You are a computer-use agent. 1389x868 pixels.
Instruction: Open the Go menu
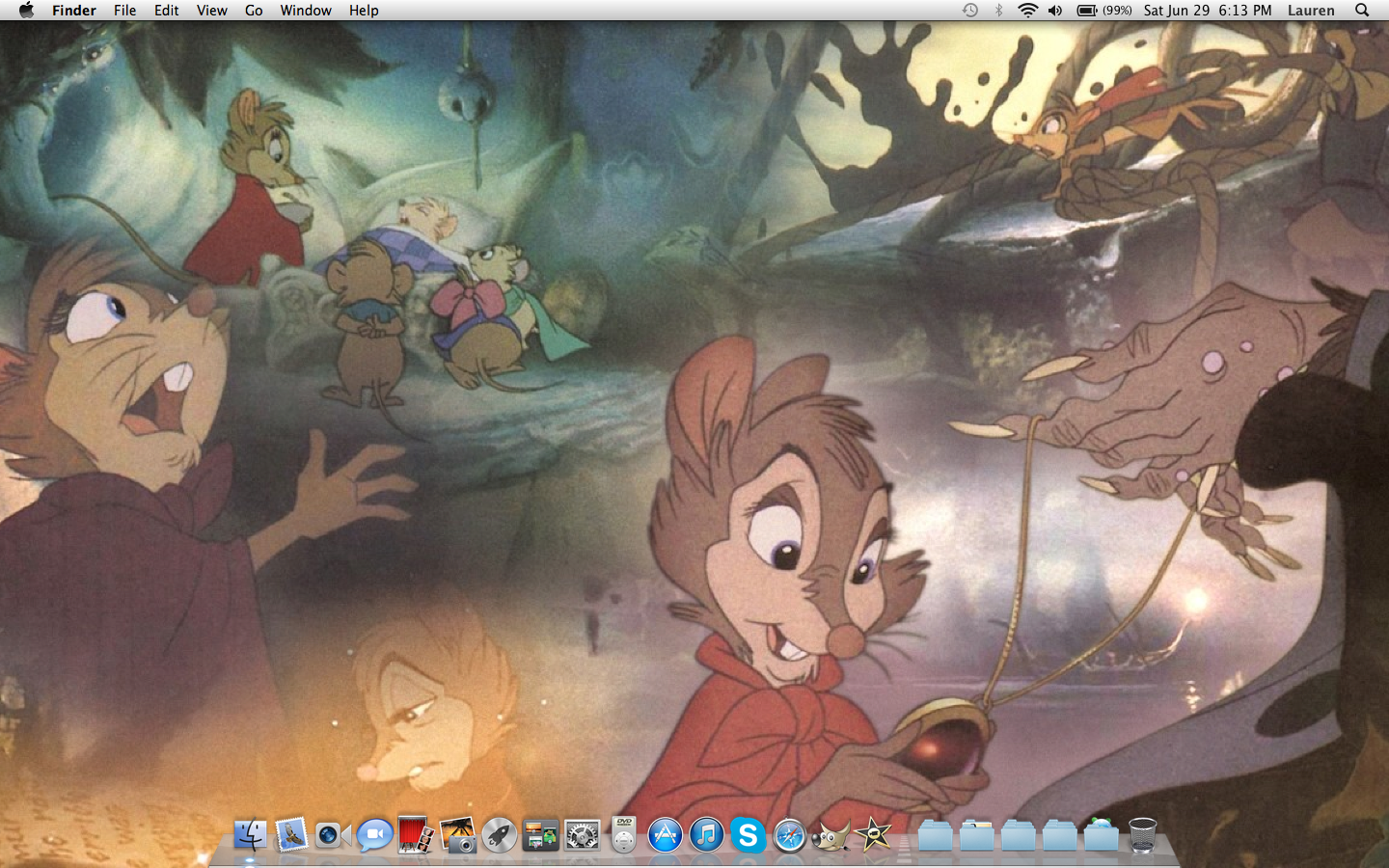tap(254, 11)
